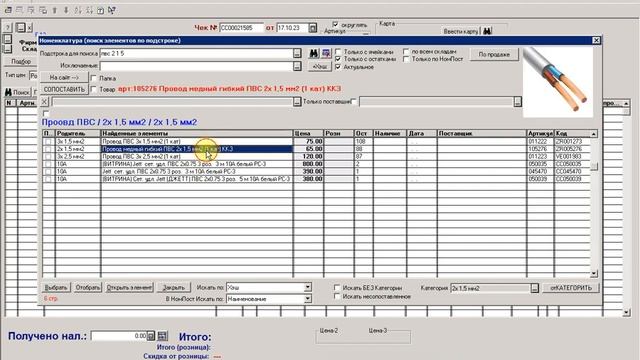Tick checkbox of Провод ПВС 3х 1,5 row
Image resolution: width=640 pixels, height=360 pixels.
coord(48,142)
